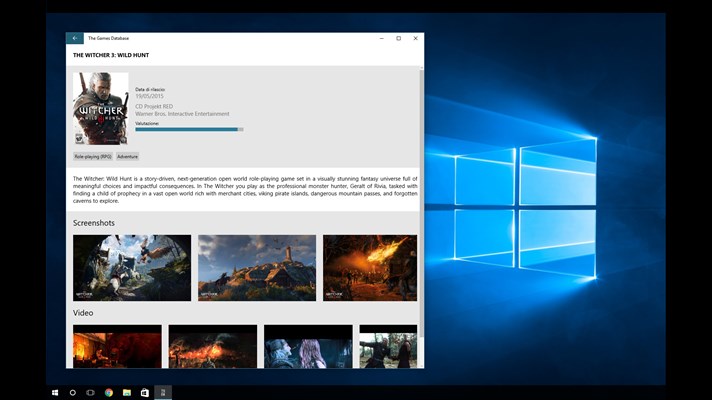Select The Games Database taskbar icon

click(x=163, y=393)
